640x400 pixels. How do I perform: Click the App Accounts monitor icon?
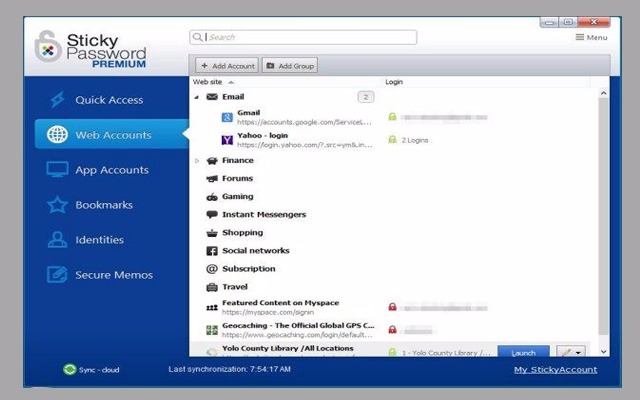[57, 169]
